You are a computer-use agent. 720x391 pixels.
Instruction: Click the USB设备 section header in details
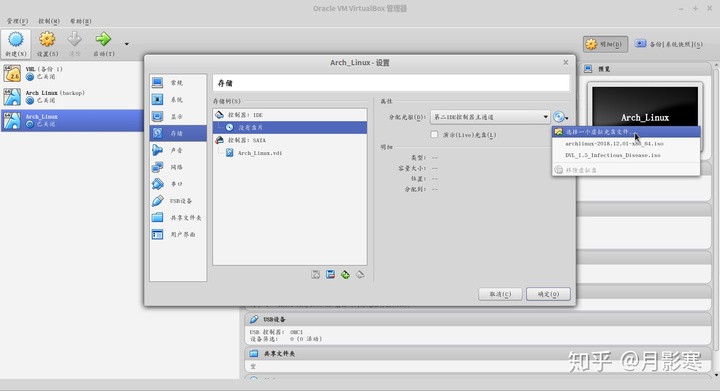pyautogui.click(x=478, y=319)
